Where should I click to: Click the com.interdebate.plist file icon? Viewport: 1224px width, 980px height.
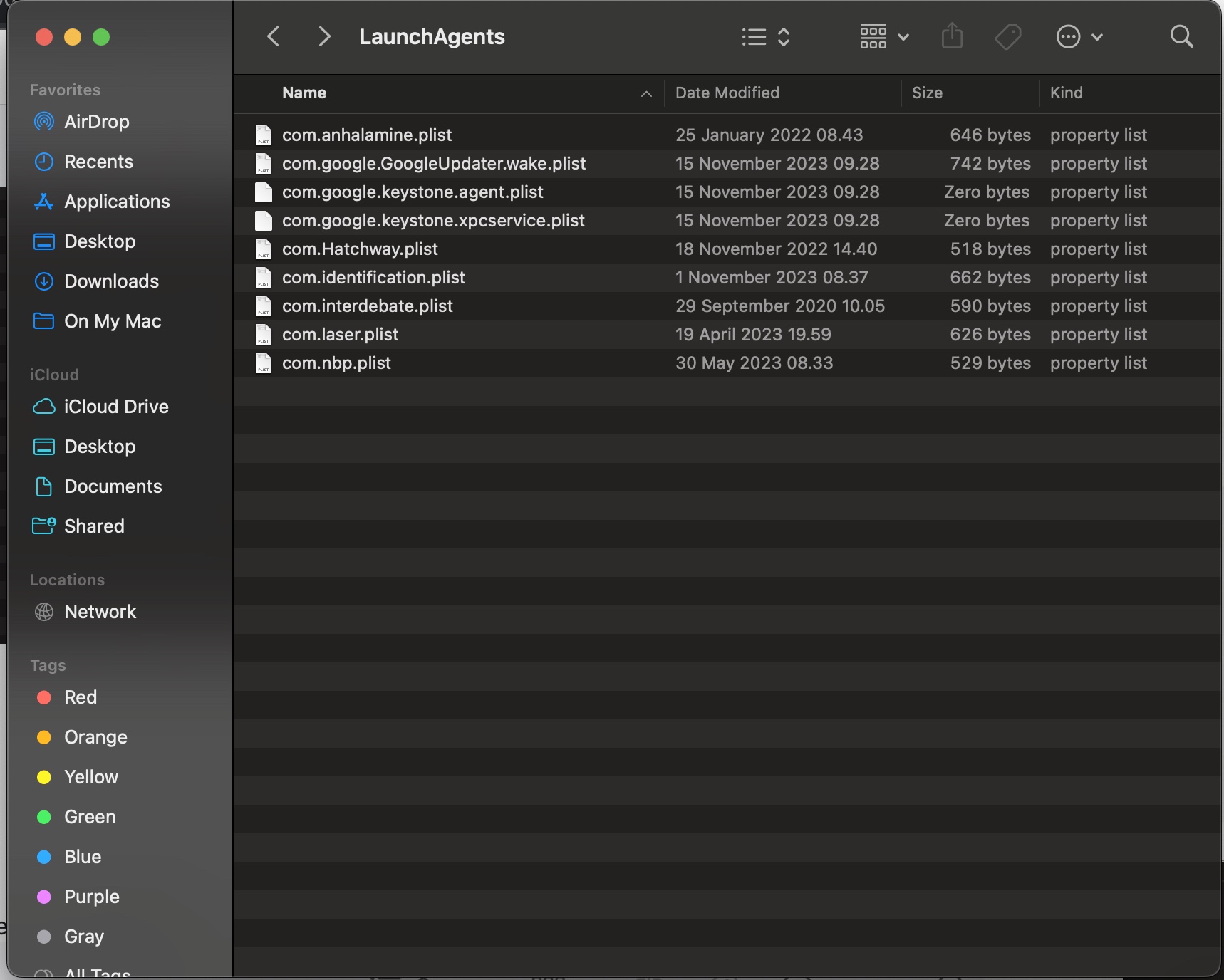[264, 306]
